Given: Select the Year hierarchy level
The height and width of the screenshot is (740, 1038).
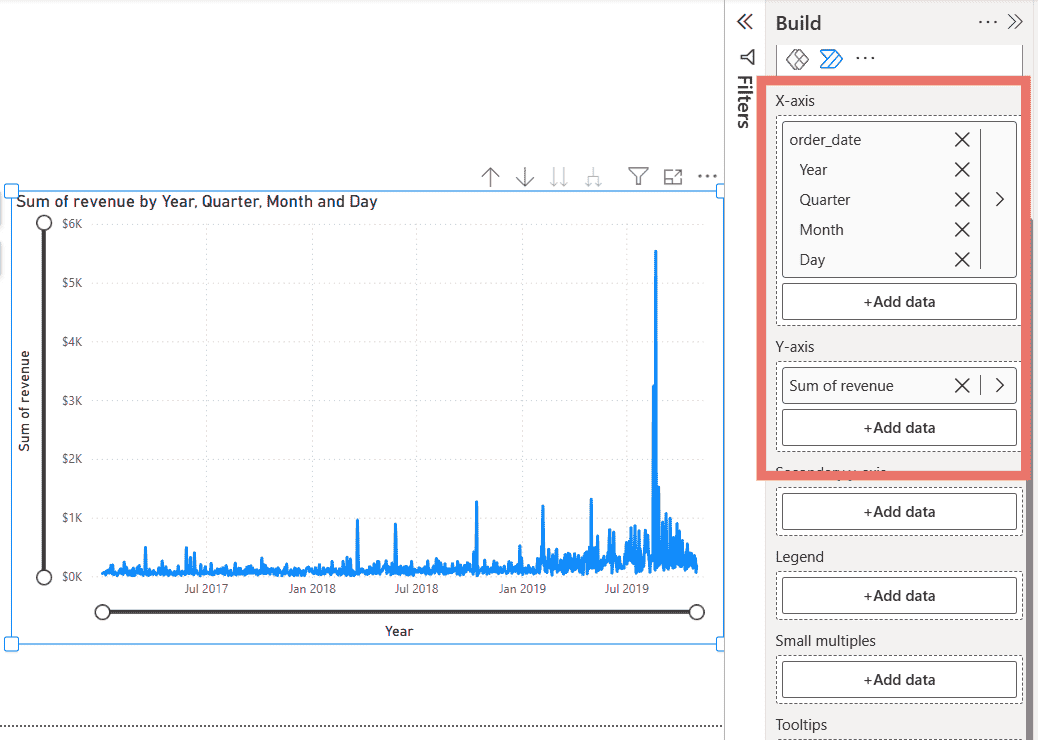Looking at the screenshot, I should pyautogui.click(x=813, y=169).
